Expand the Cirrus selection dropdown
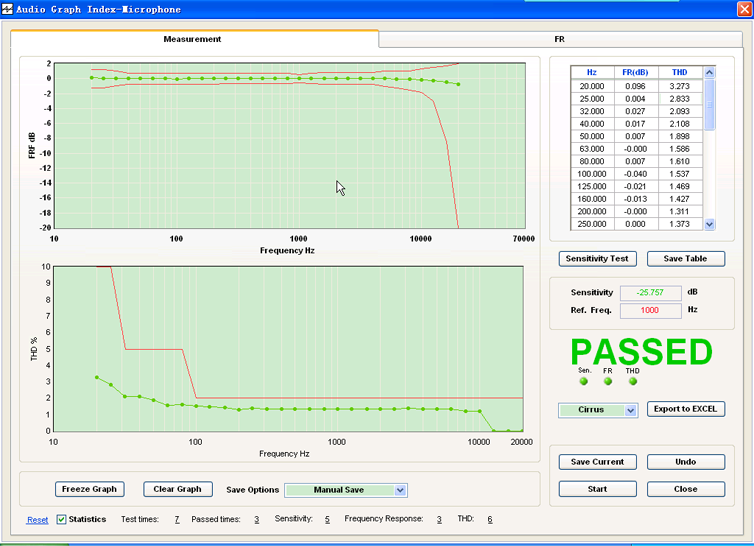The width and height of the screenshot is (754, 546). [630, 410]
